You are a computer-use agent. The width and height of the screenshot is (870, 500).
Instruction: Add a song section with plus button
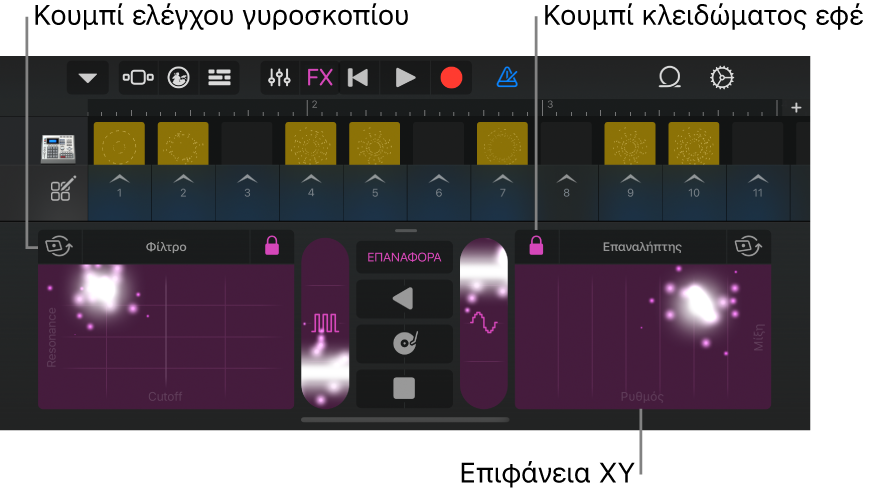click(796, 108)
